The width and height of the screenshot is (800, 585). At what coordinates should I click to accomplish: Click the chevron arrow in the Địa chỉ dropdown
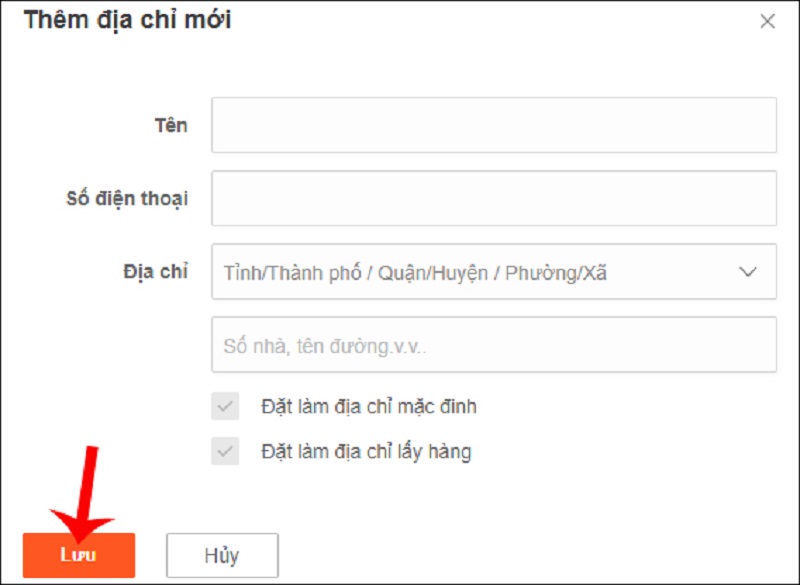[x=748, y=272]
